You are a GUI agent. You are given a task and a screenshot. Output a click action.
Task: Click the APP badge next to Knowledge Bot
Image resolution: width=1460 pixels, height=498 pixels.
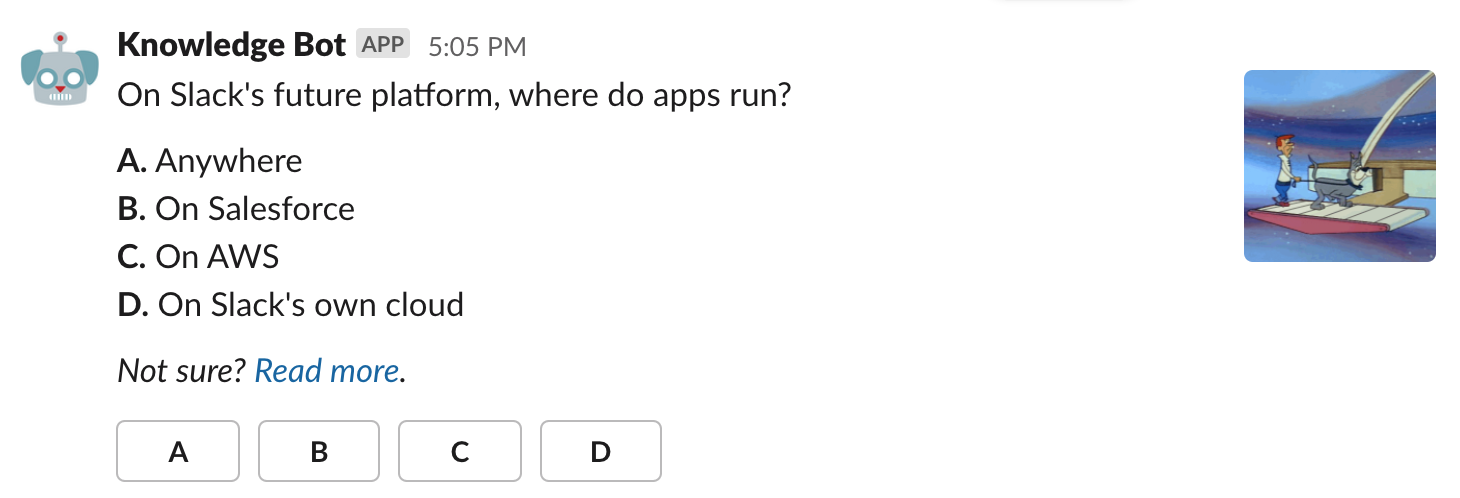pos(383,45)
